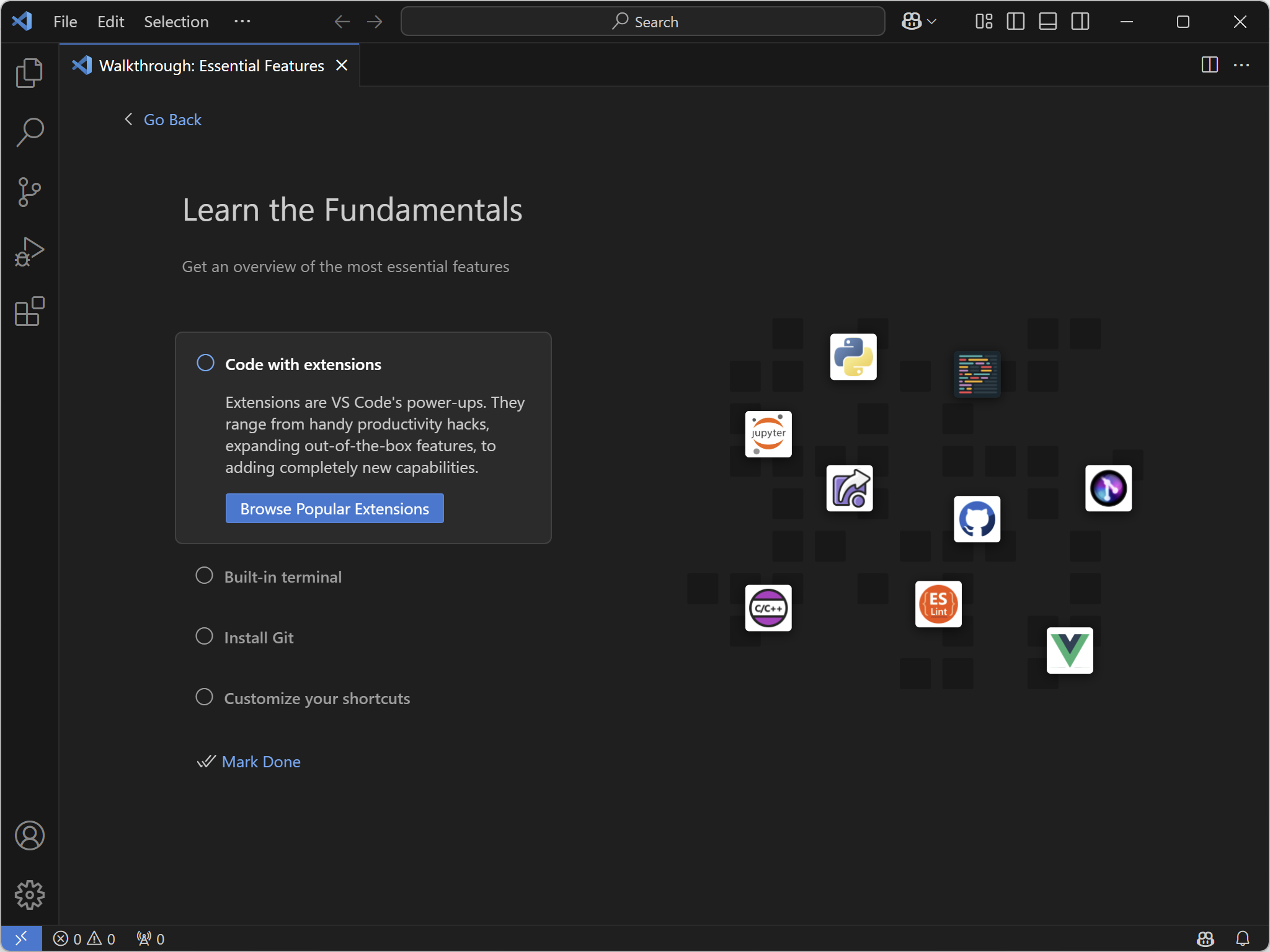Image resolution: width=1270 pixels, height=952 pixels.
Task: Open the overflow menu ellipsis in menu bar
Action: point(242,22)
